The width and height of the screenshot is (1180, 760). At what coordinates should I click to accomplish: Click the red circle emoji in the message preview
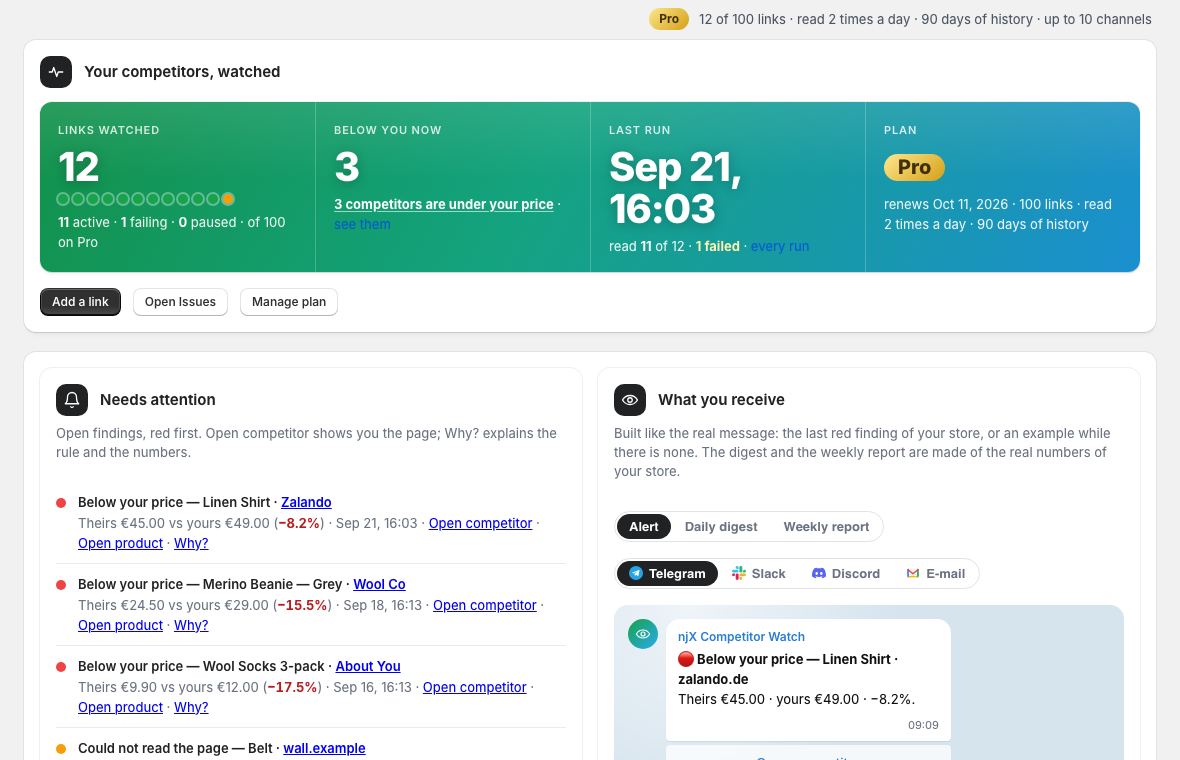pyautogui.click(x=686, y=659)
